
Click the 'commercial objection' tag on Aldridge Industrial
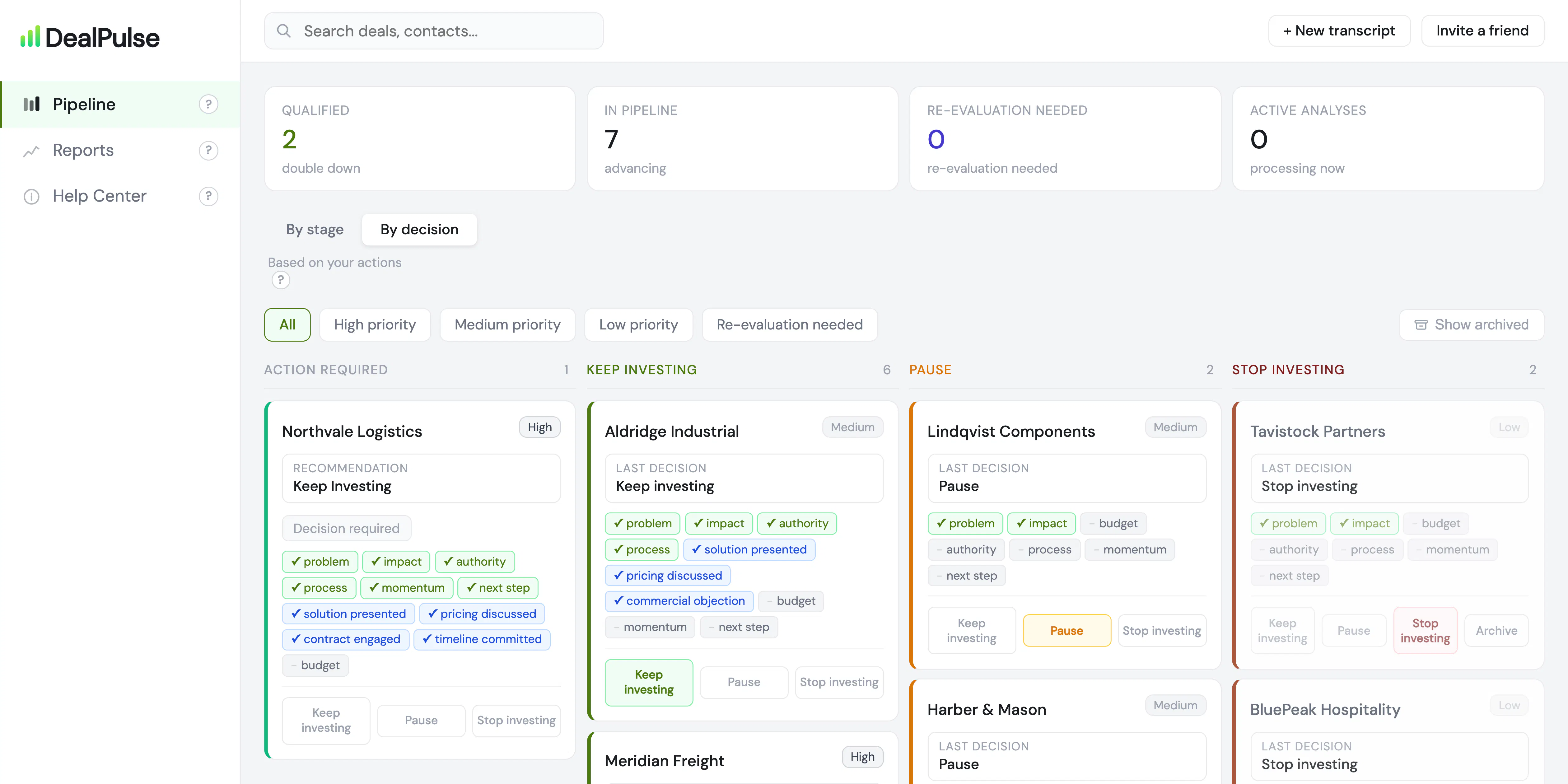point(679,601)
